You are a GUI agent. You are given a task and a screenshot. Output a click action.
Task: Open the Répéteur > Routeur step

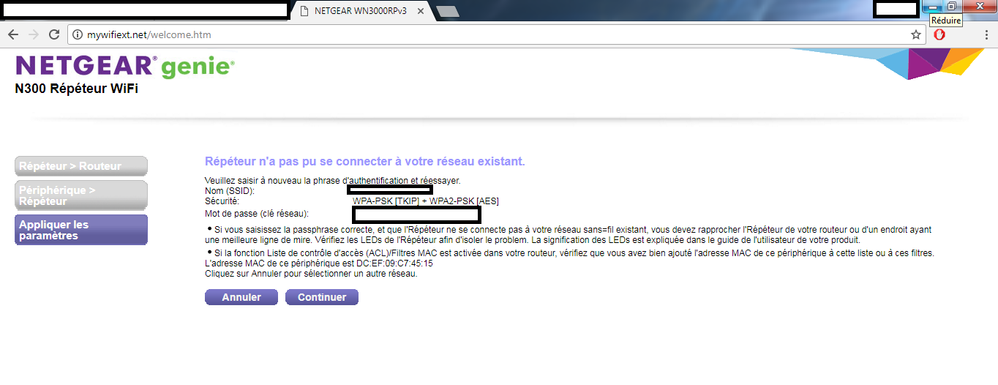(x=81, y=166)
